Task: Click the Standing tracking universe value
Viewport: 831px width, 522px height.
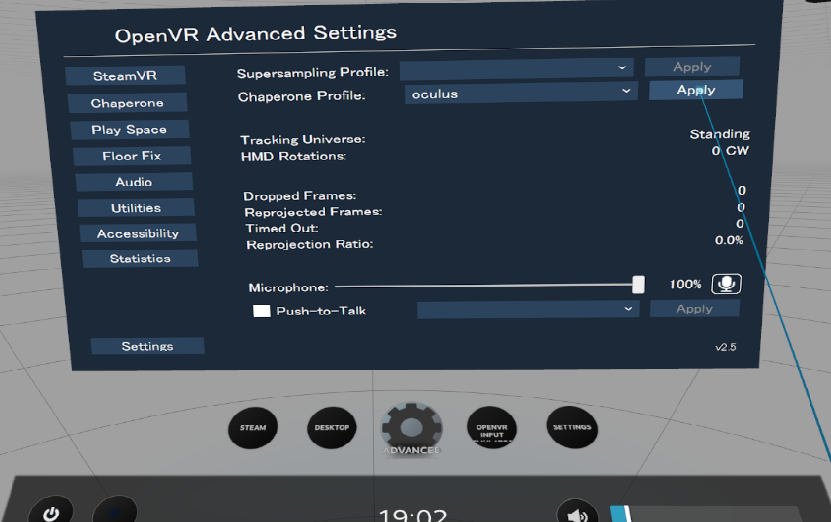Action: (720, 134)
